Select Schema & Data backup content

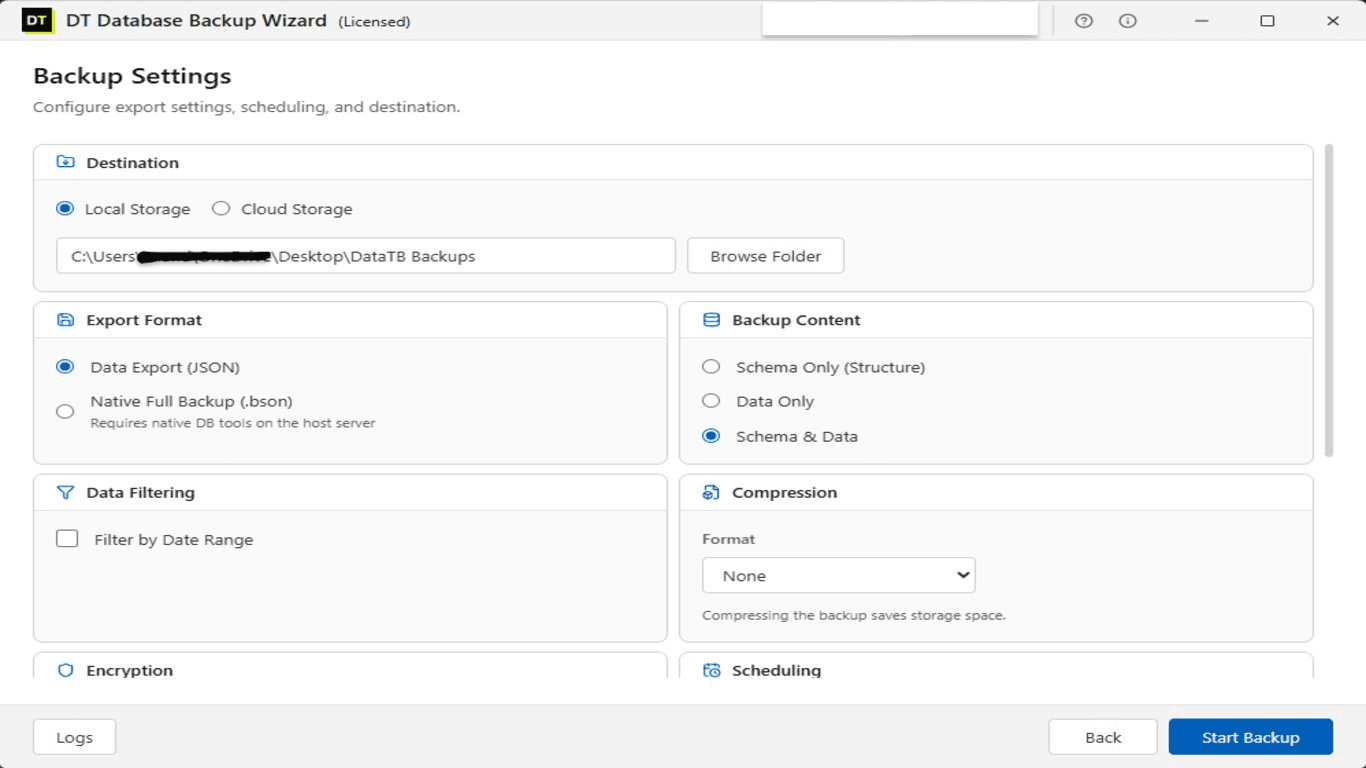click(x=711, y=436)
